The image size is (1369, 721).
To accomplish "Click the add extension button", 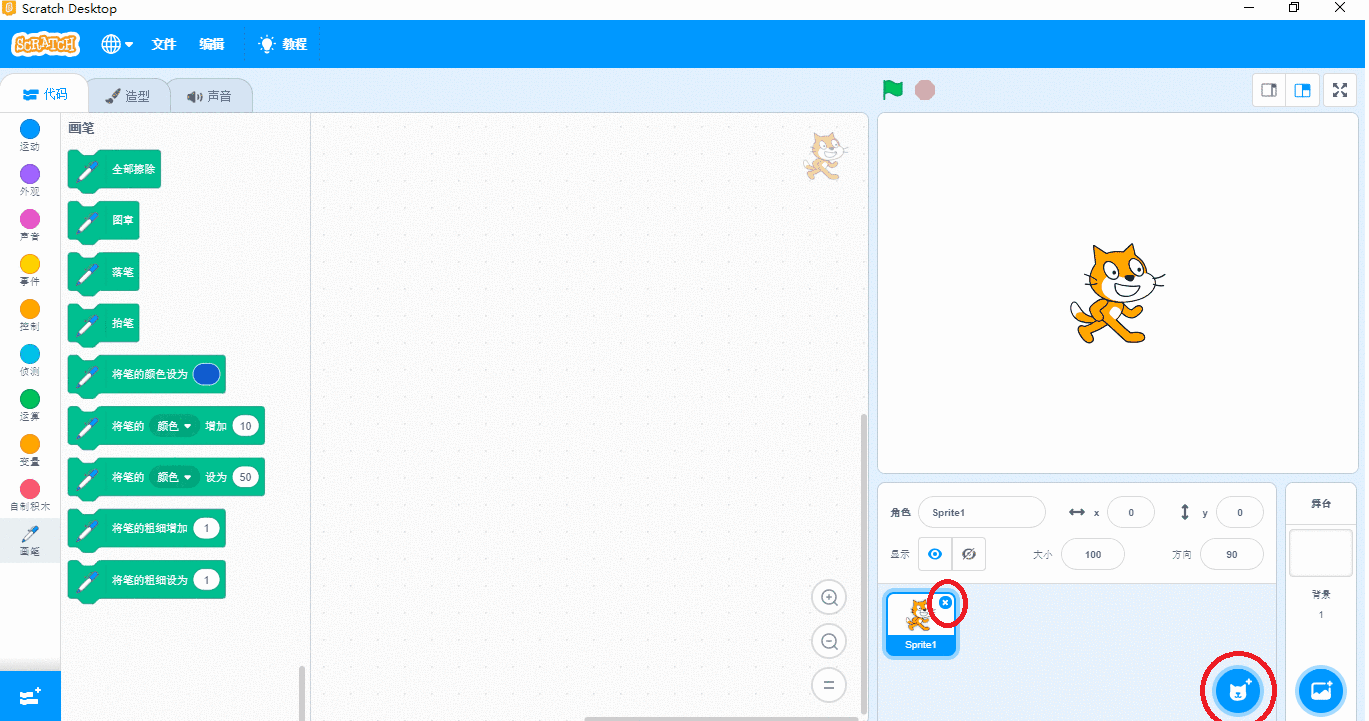I will pos(30,696).
